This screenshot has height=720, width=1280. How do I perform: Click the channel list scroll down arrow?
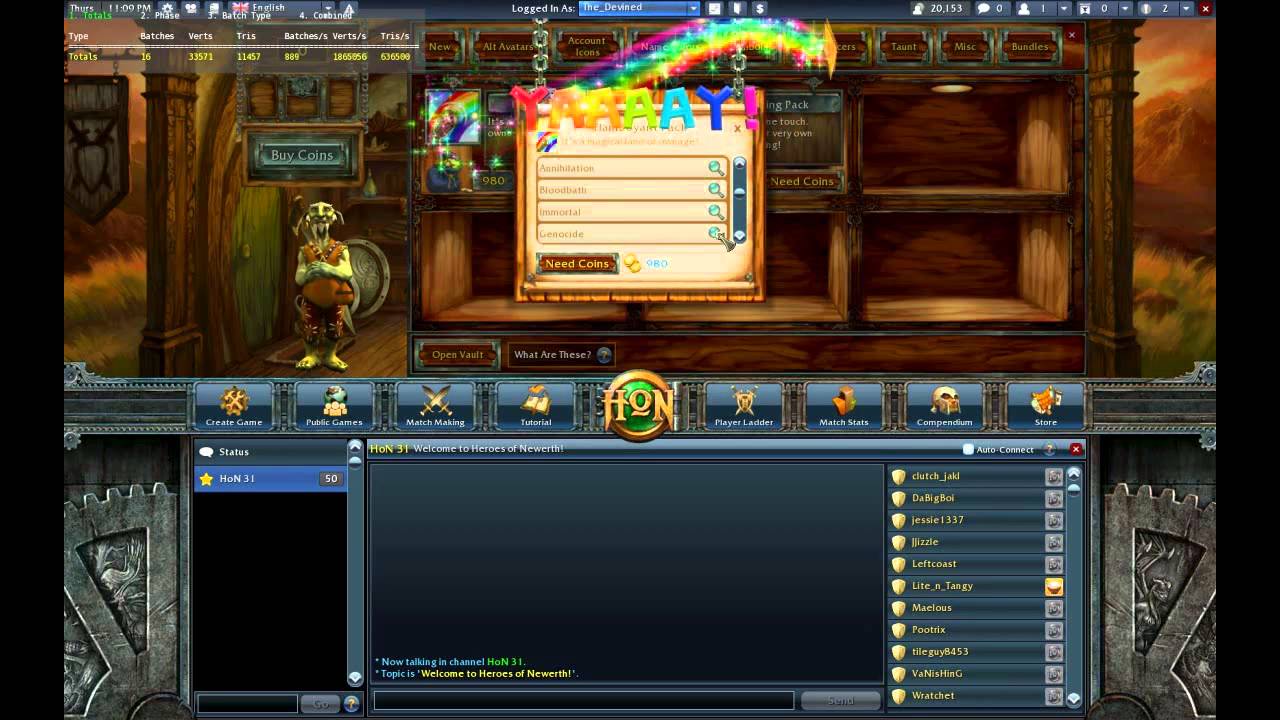coord(355,677)
